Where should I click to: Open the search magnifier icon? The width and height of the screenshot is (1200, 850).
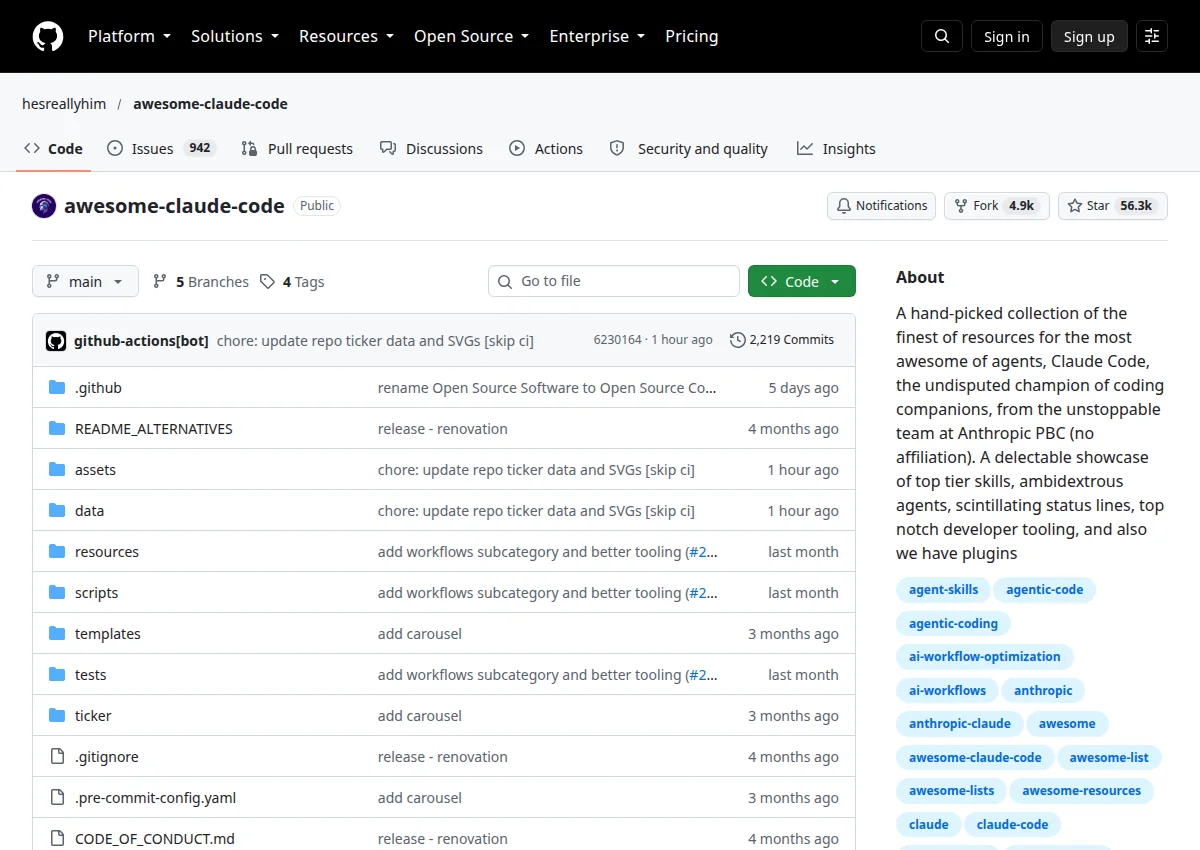tap(942, 36)
